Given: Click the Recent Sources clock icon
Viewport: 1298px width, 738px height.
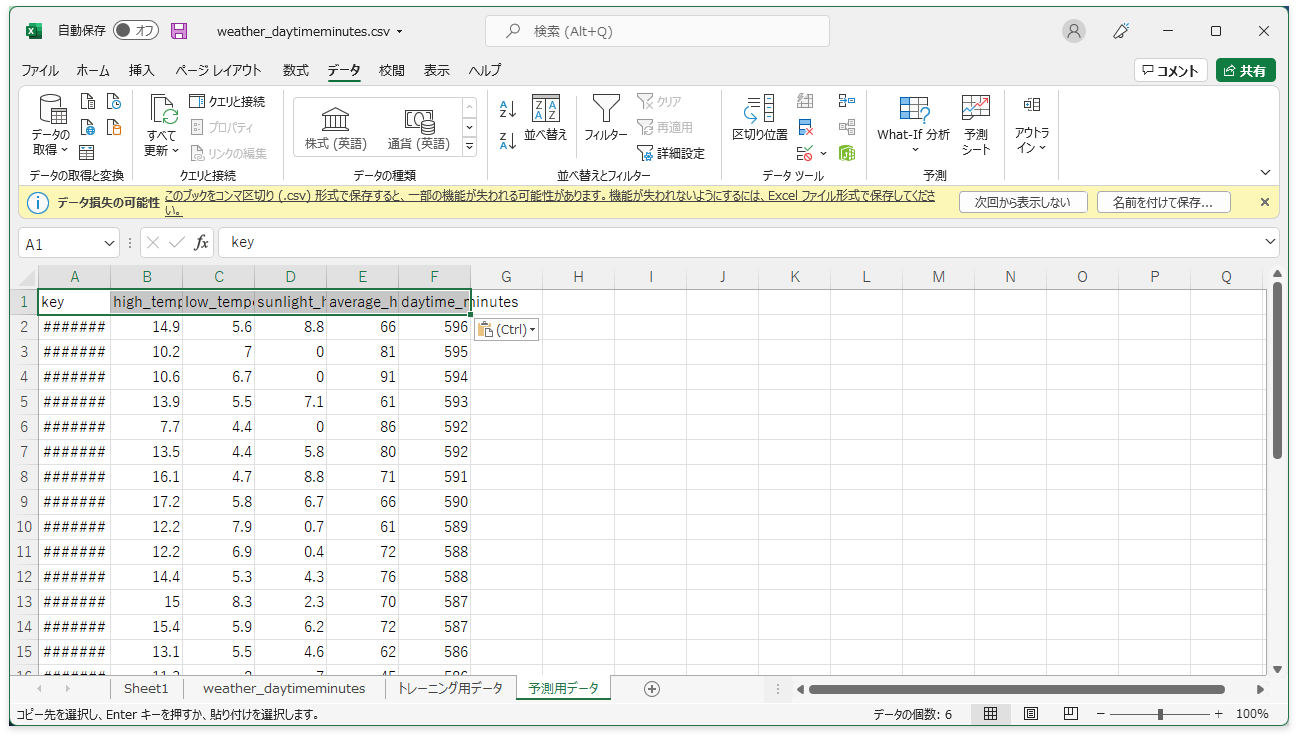Looking at the screenshot, I should (x=114, y=101).
